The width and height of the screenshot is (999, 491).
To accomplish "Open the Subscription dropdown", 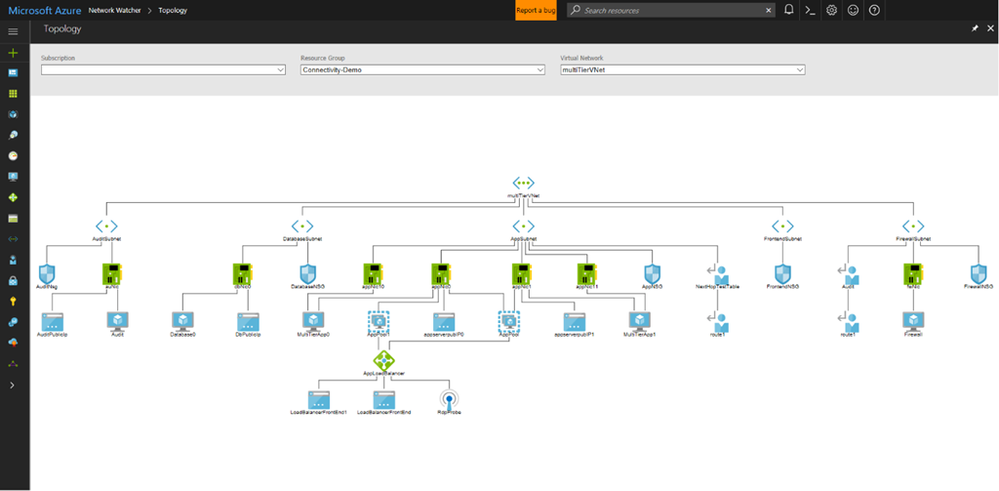I will tap(163, 70).
